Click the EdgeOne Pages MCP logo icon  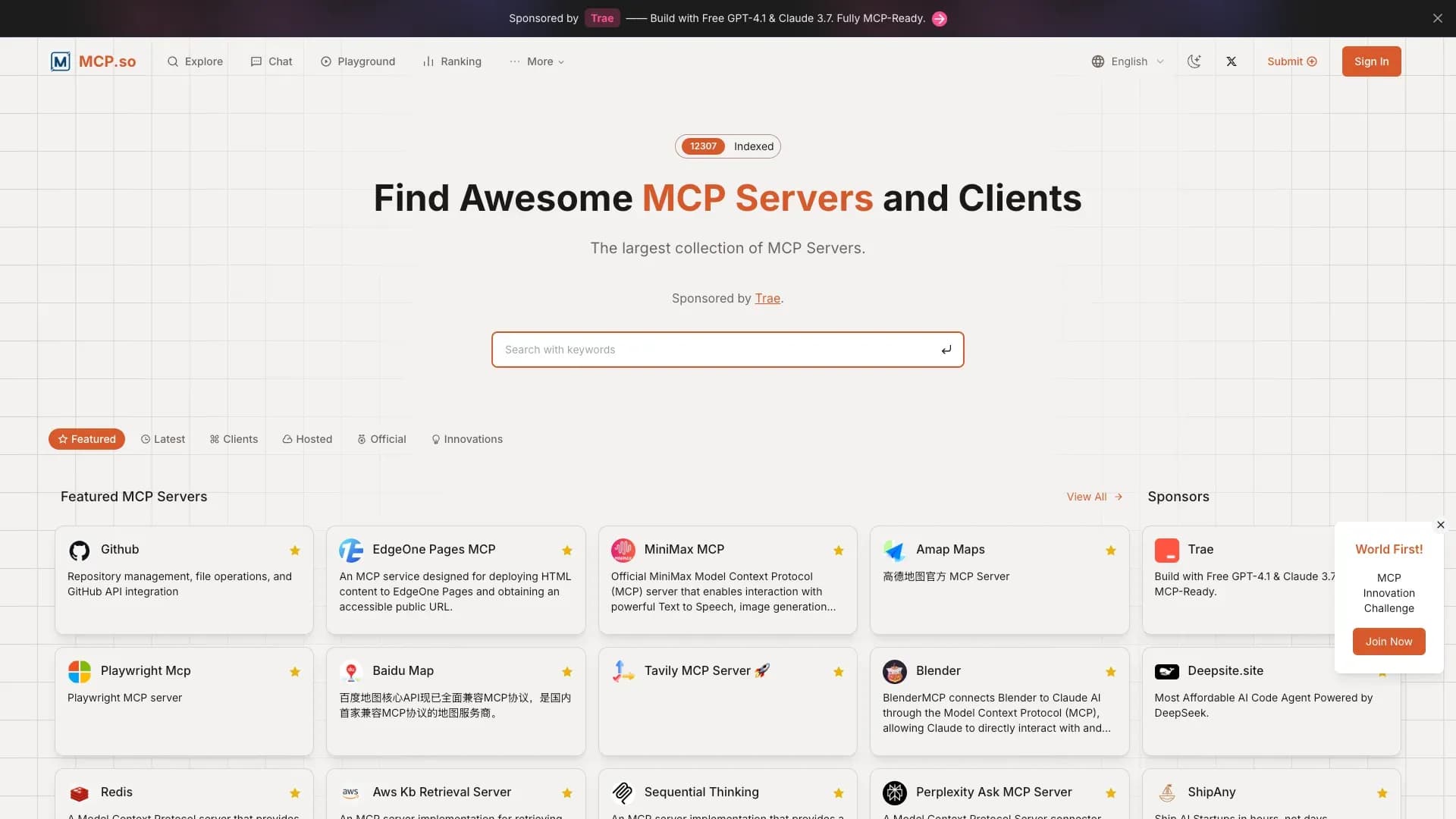pos(351,551)
